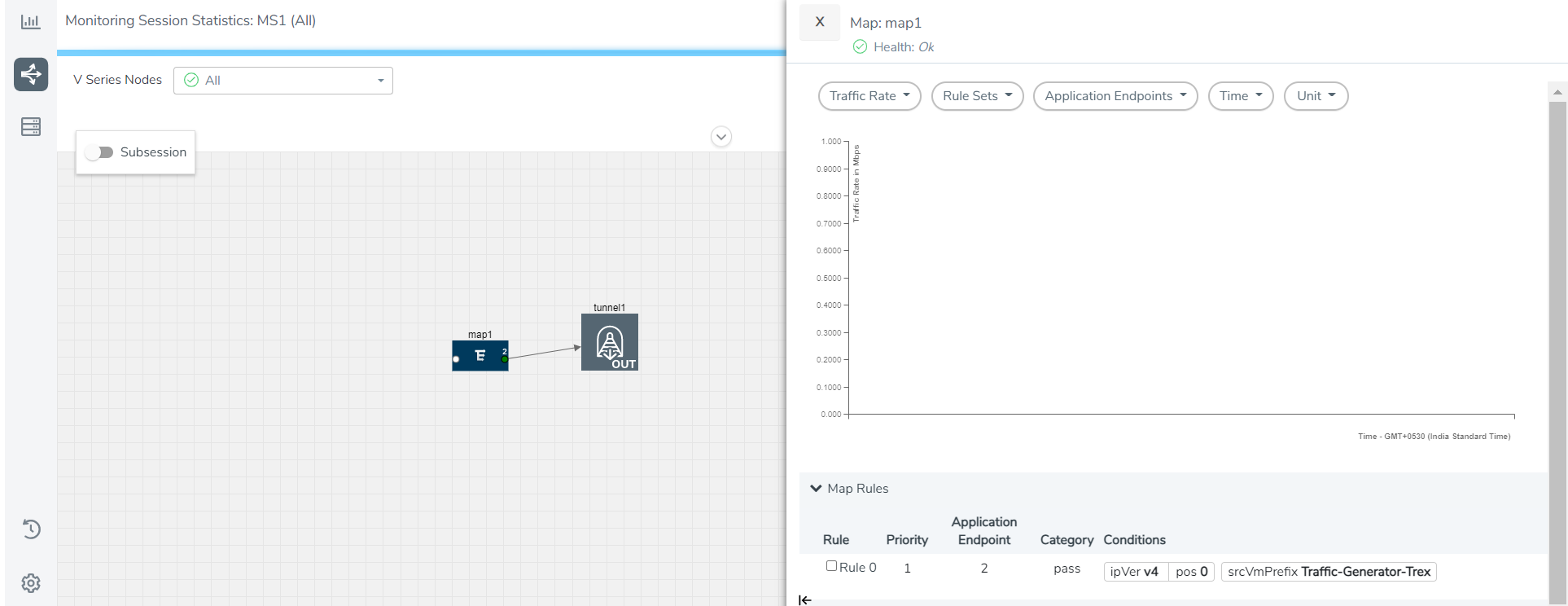Click the collapse panel arrow at bottom
The image size is (1568, 606).
pos(805,600)
